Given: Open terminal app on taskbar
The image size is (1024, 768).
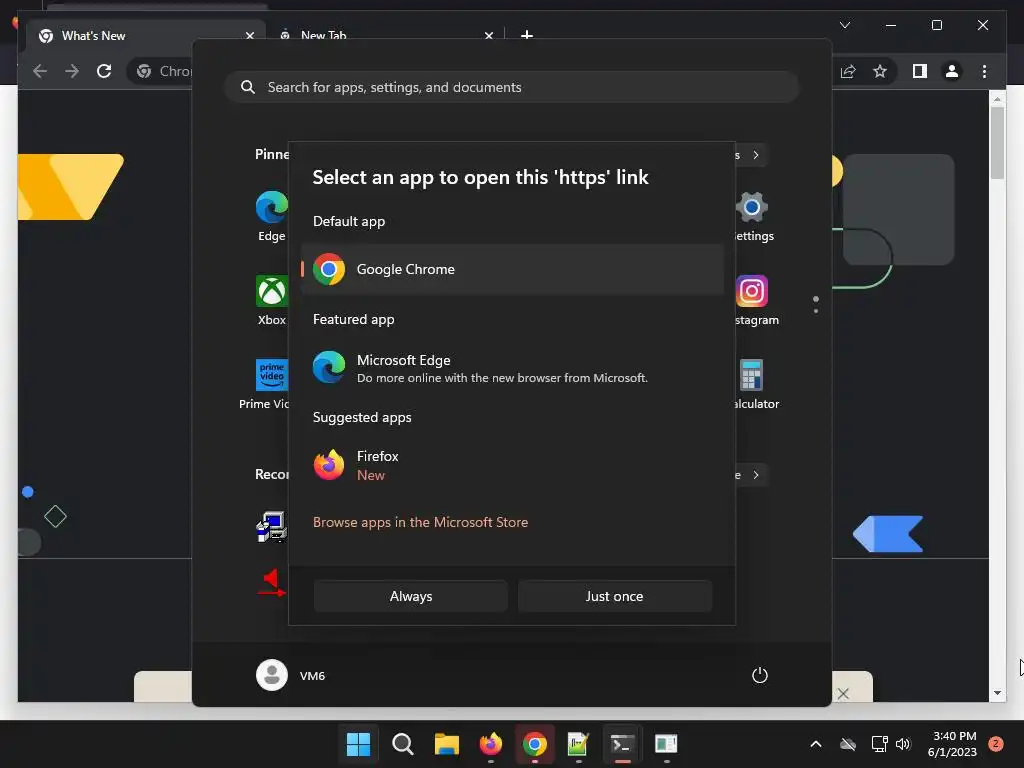Looking at the screenshot, I should (622, 744).
